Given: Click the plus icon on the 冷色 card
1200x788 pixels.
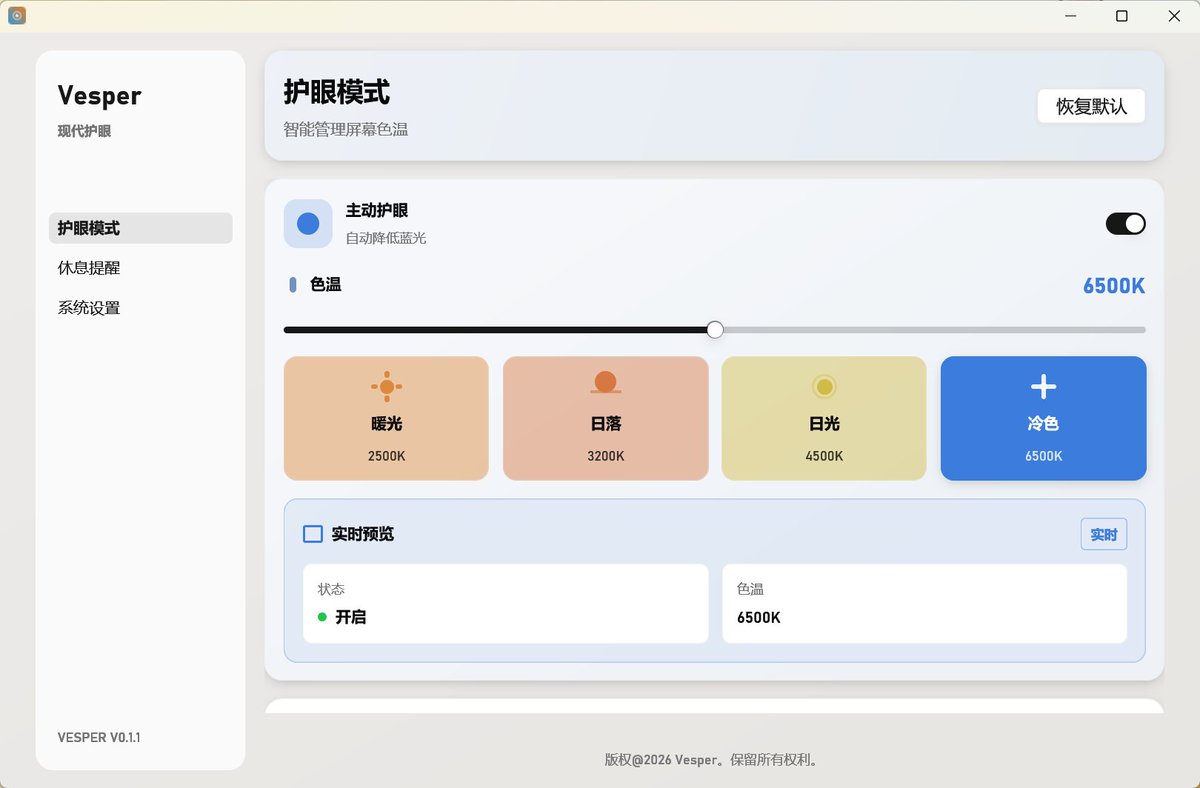Looking at the screenshot, I should click(x=1043, y=386).
